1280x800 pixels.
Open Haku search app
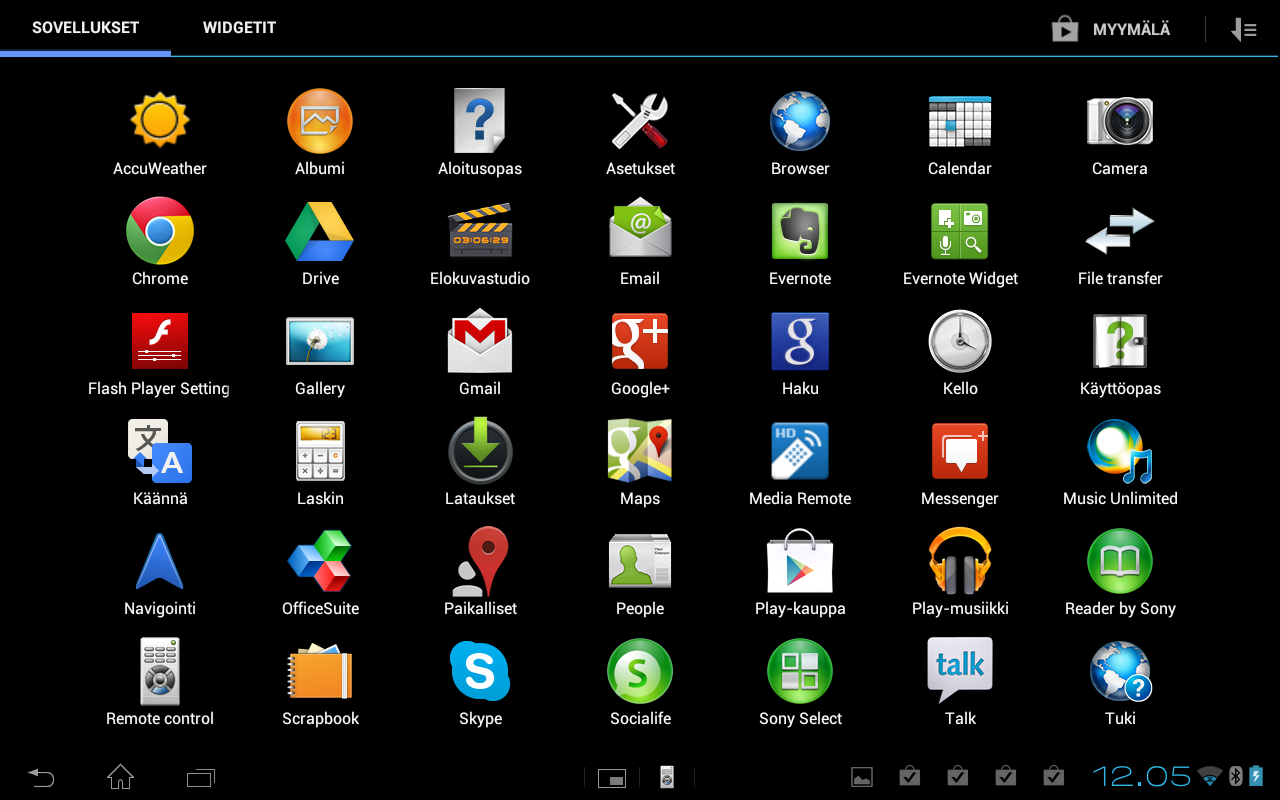click(x=800, y=341)
